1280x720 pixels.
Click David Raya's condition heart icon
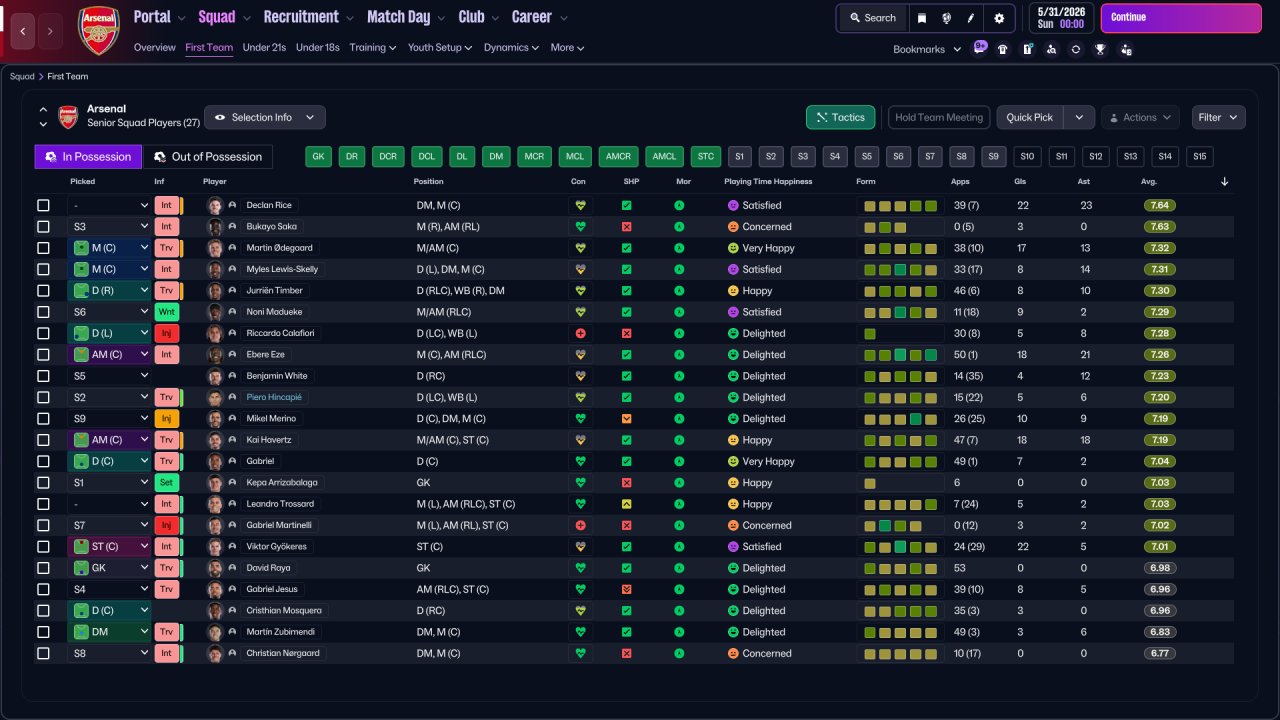click(x=580, y=568)
